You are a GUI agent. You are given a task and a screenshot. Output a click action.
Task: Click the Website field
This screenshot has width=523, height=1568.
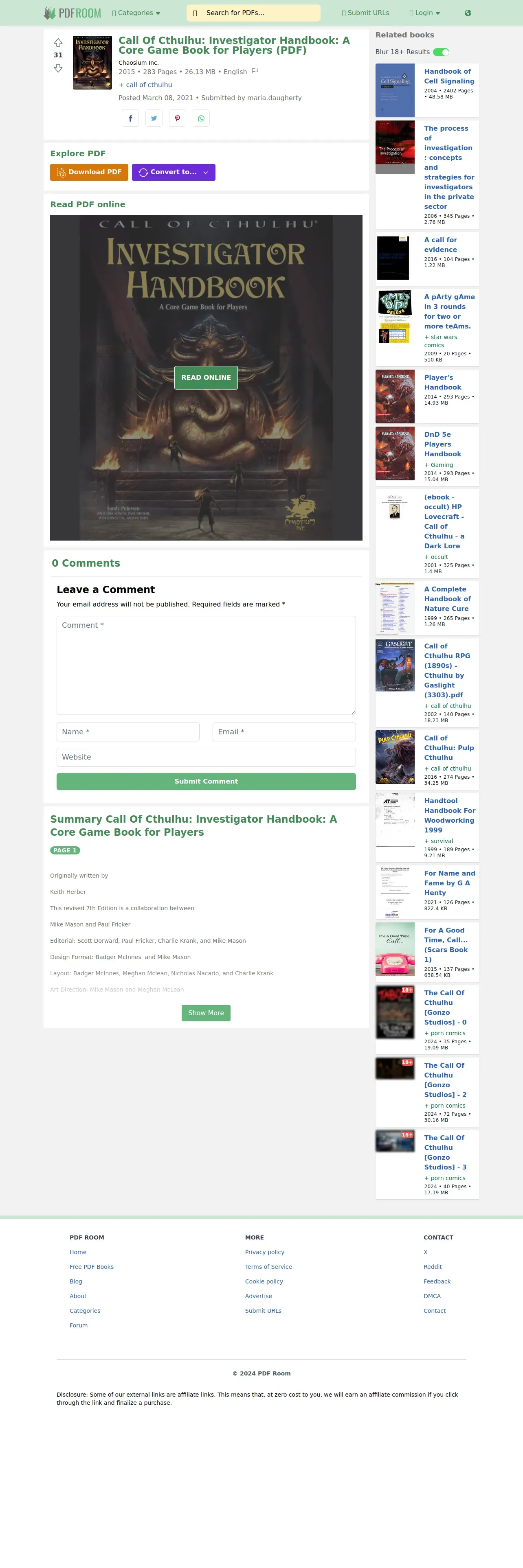tap(206, 757)
